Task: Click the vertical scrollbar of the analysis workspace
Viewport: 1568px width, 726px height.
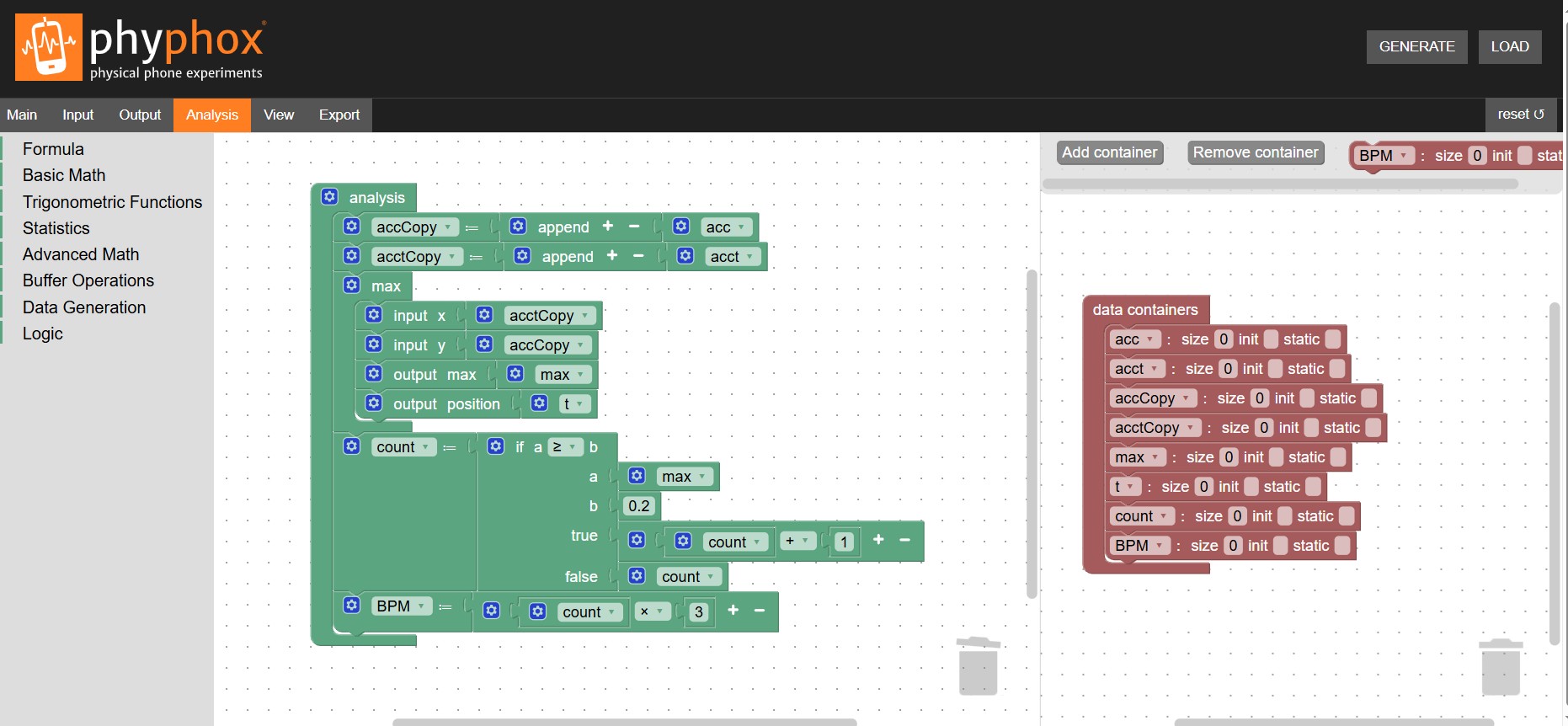Action: (1032, 434)
